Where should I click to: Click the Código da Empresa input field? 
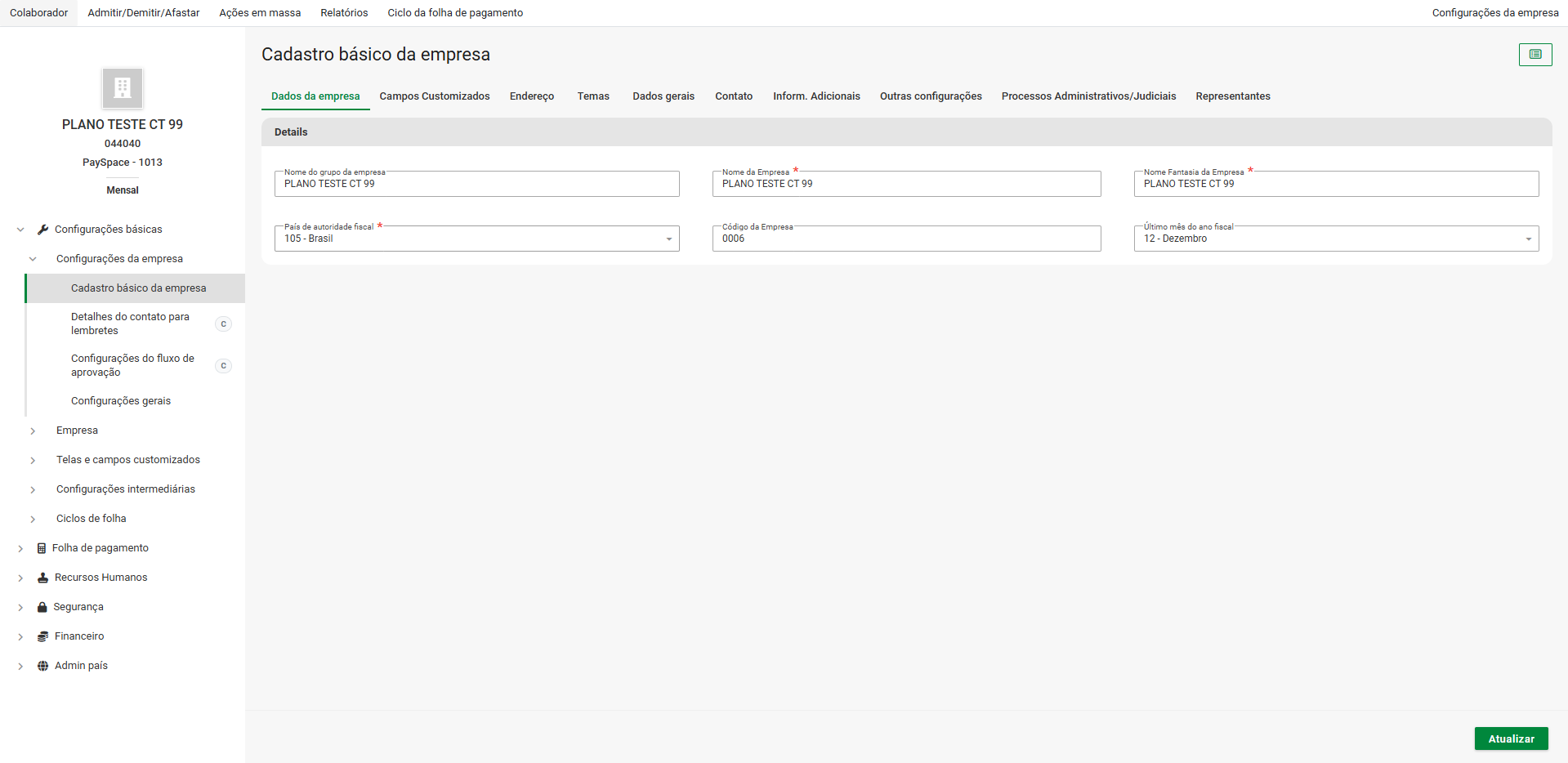pyautogui.click(x=905, y=239)
